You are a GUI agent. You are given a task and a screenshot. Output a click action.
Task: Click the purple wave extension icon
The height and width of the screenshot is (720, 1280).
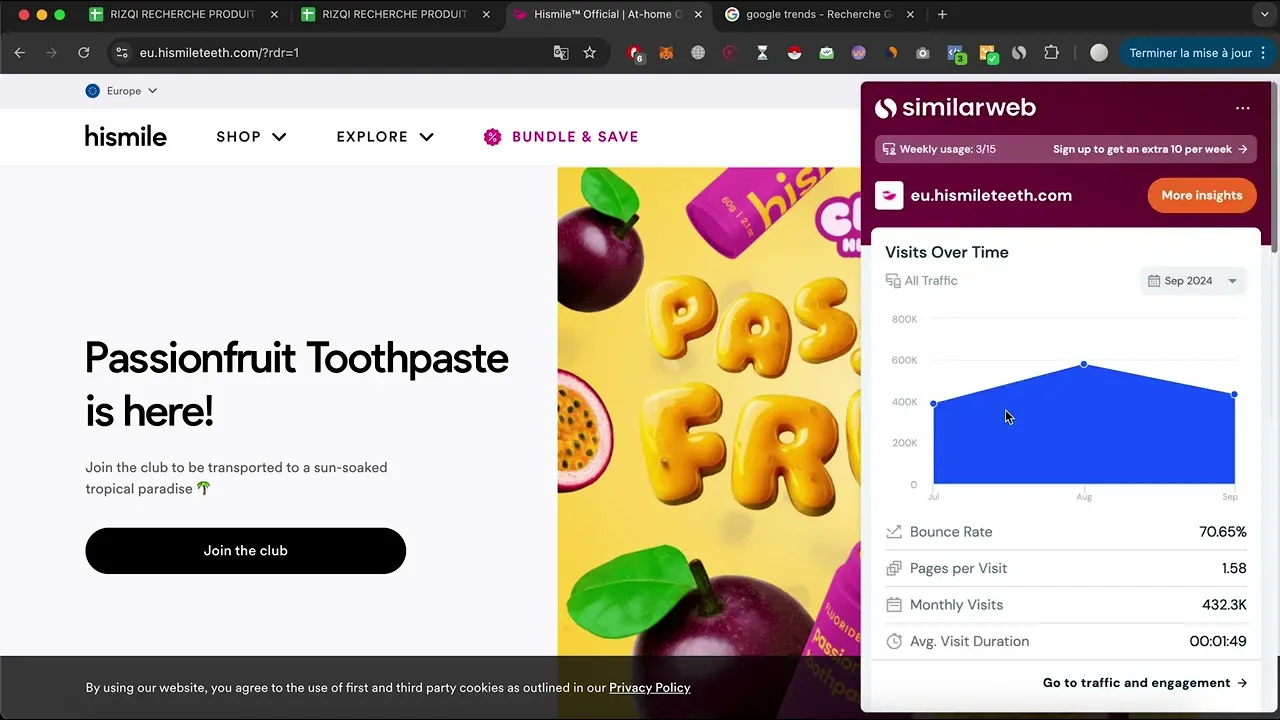pyautogui.click(x=858, y=53)
